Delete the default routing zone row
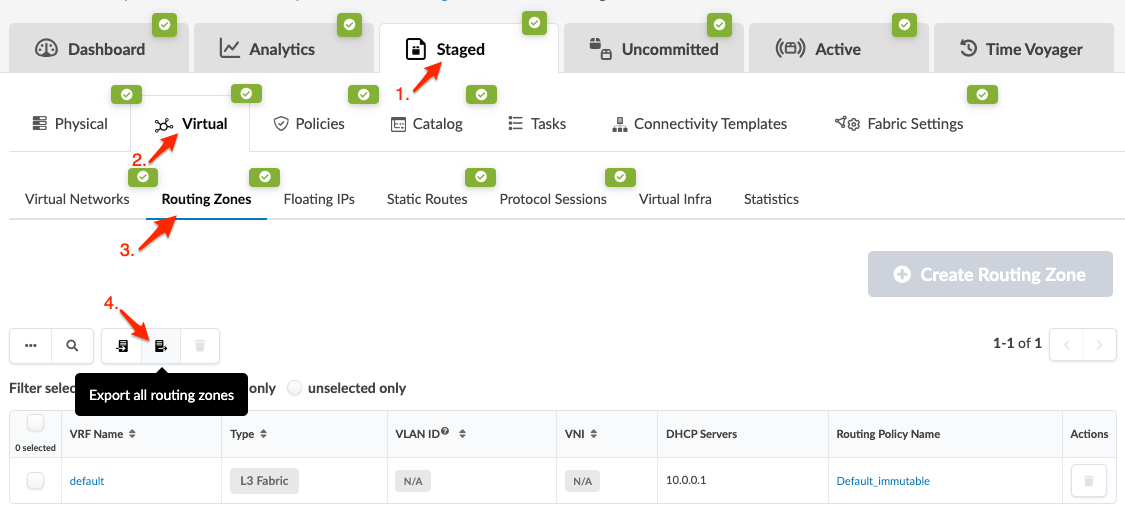 click(1088, 481)
